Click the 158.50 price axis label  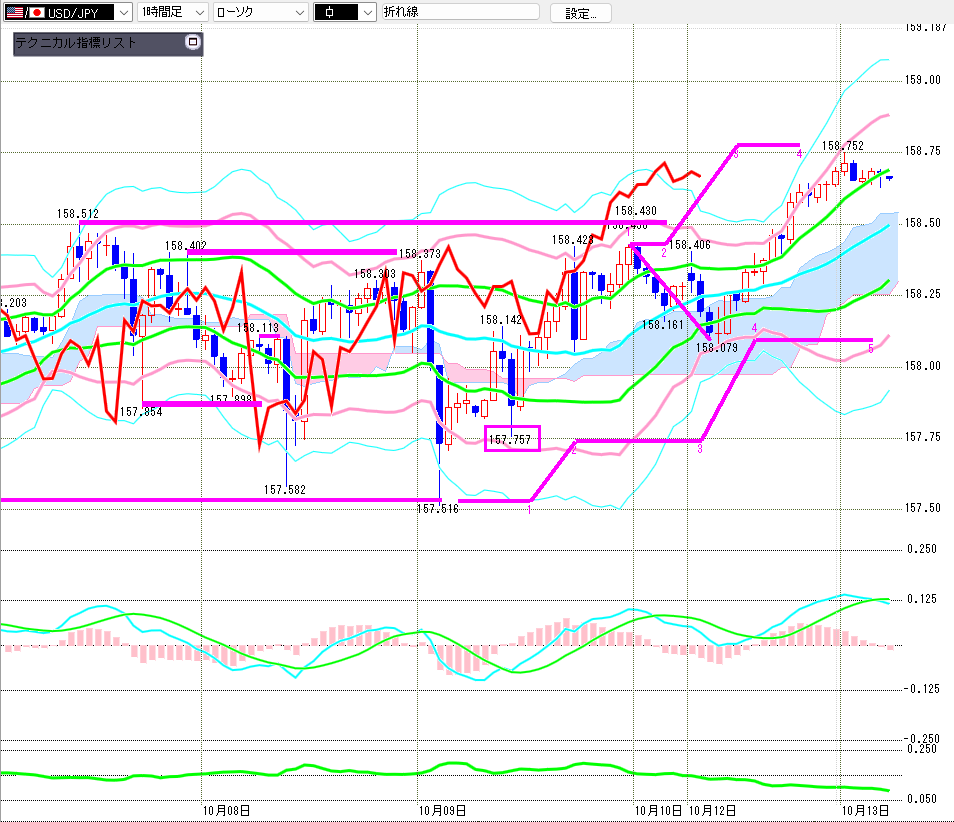922,223
